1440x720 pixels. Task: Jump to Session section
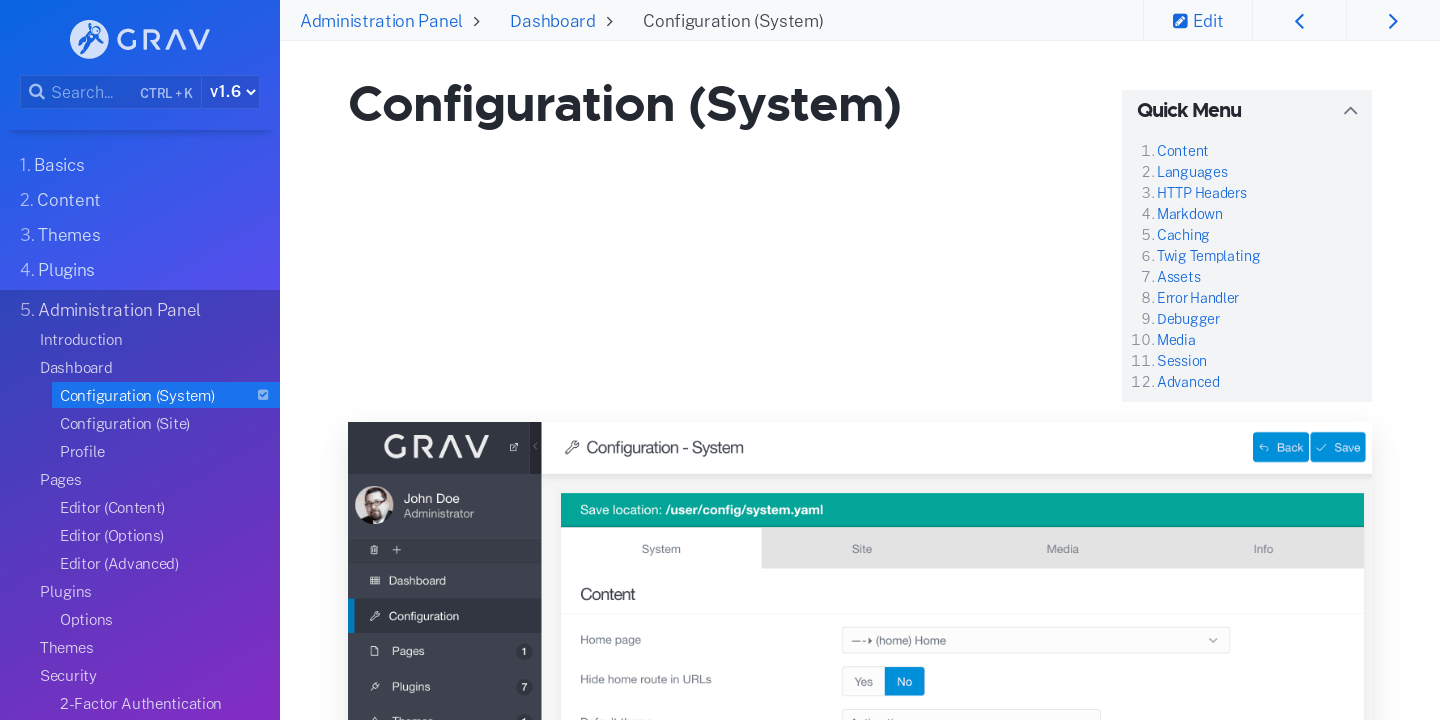coord(1182,361)
